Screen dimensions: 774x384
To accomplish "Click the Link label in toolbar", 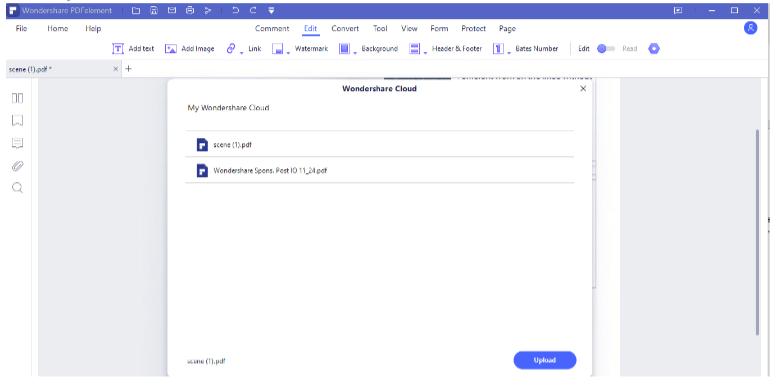I will point(255,49).
